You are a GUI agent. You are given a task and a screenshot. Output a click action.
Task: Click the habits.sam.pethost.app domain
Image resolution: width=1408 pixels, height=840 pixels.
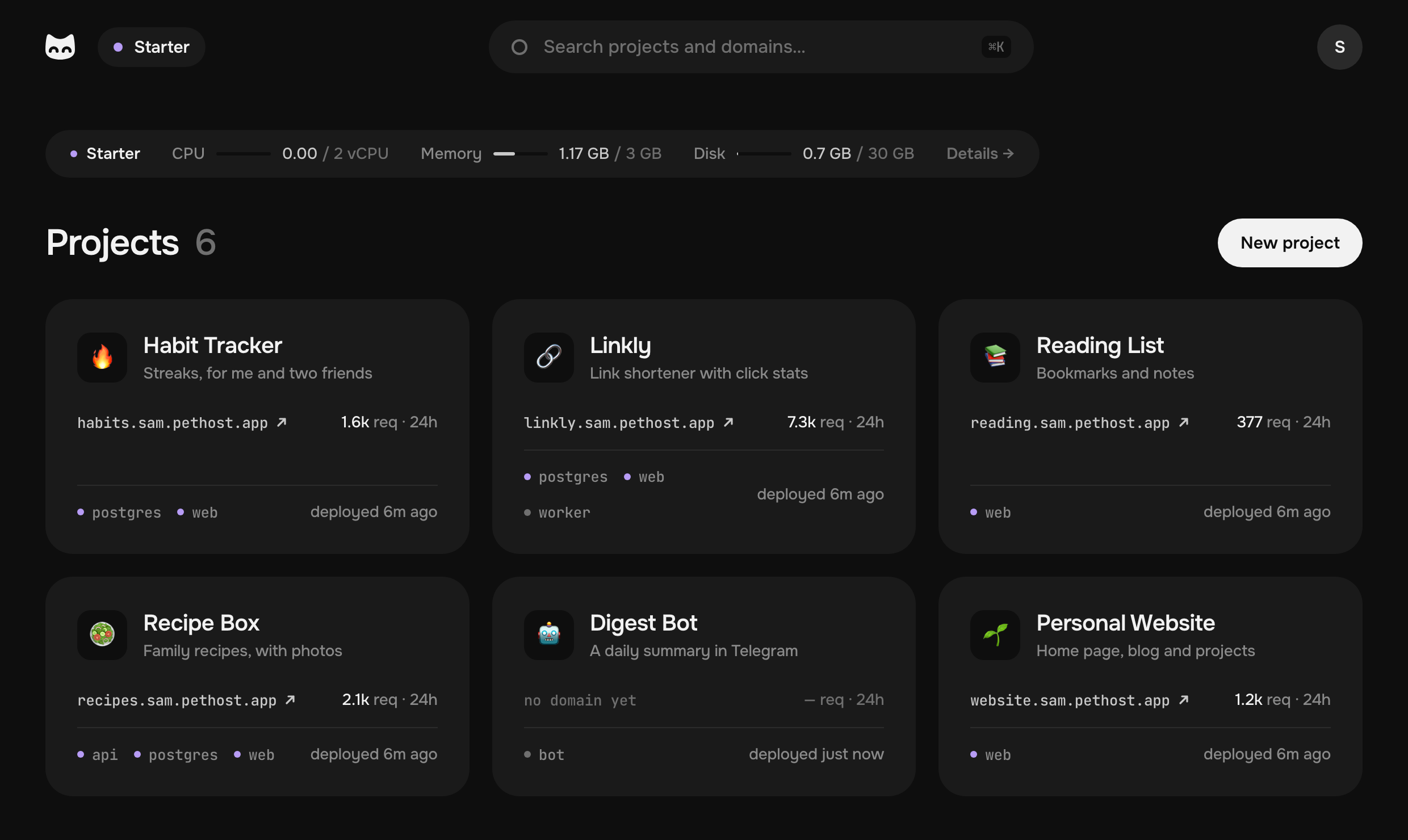[173, 423]
